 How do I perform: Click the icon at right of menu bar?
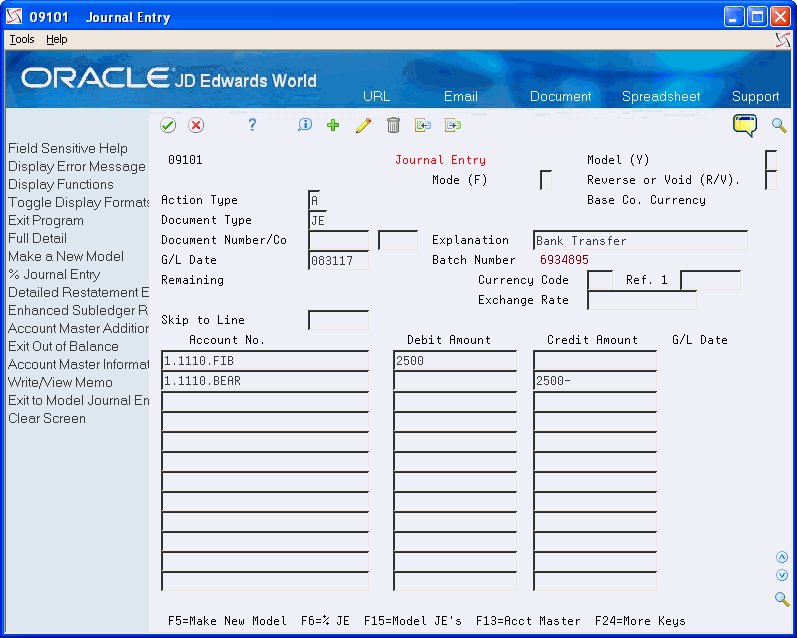pos(783,40)
